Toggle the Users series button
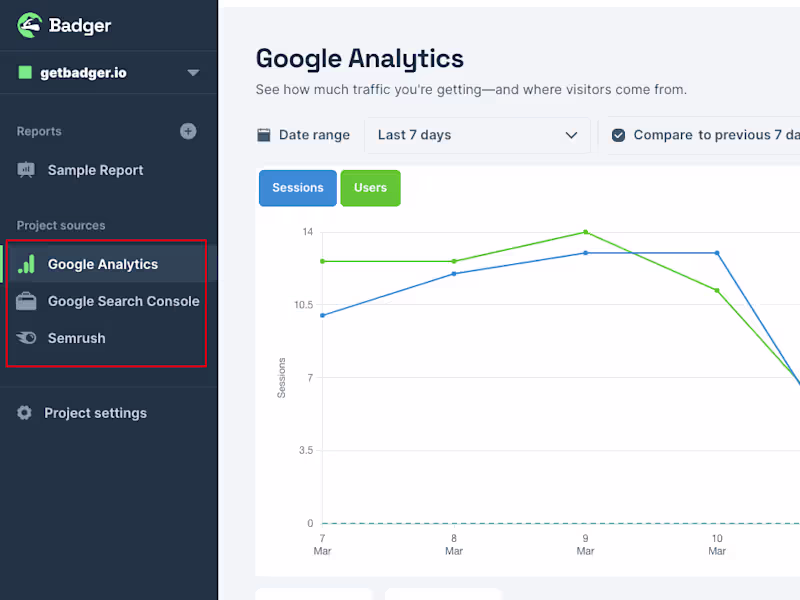 (x=370, y=188)
